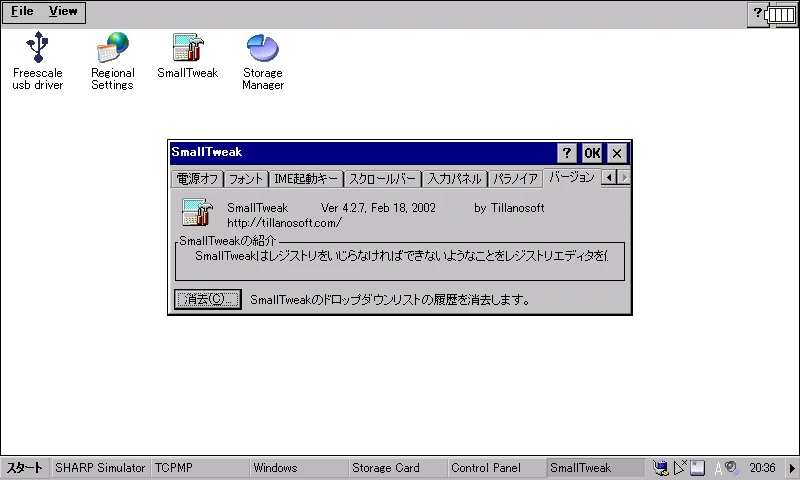Click the storage card tray icon
This screenshot has width=800, height=480.
coord(697,467)
